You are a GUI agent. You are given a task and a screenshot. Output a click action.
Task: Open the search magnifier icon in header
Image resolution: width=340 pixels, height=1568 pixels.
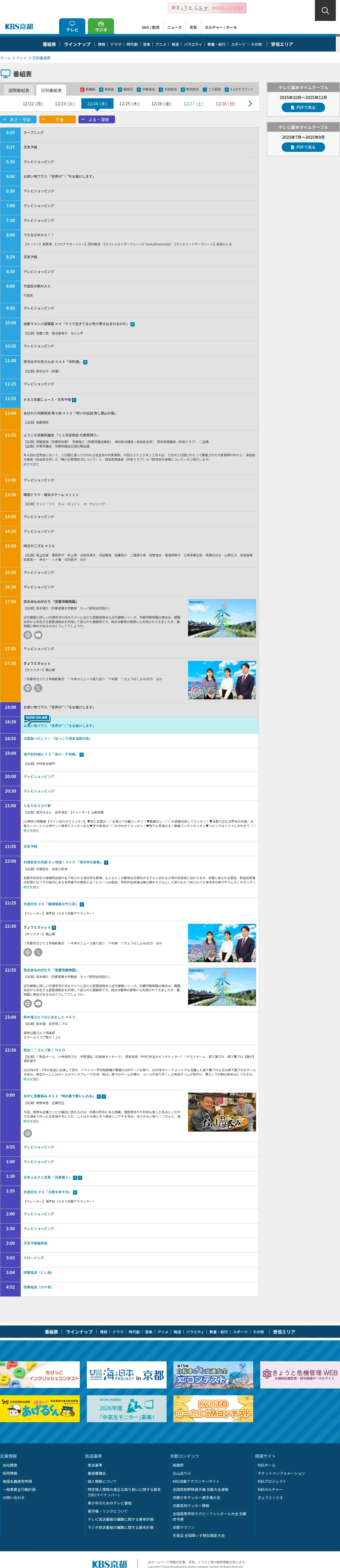[326, 10]
